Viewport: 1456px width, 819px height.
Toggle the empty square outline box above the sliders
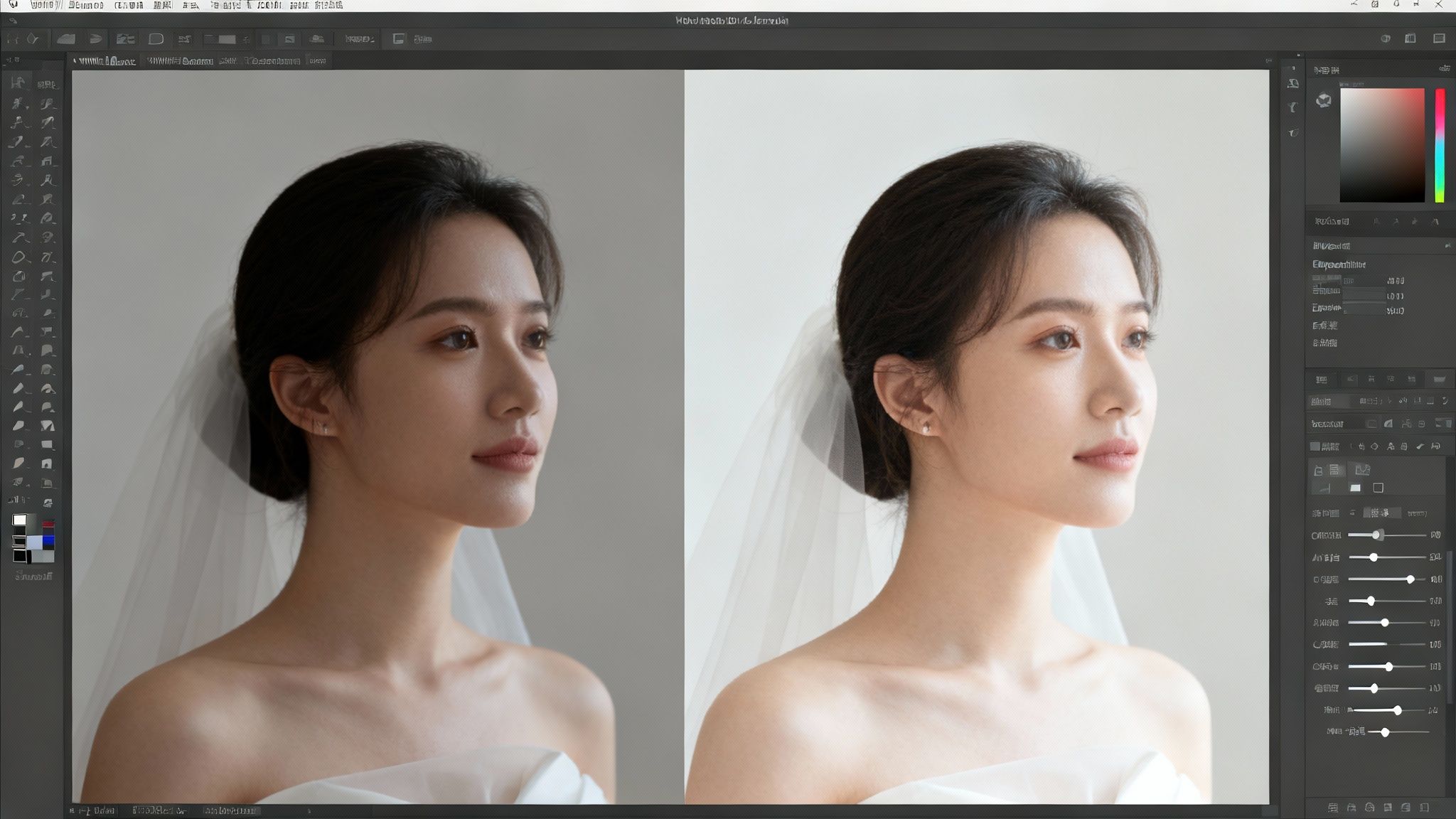pos(1378,488)
